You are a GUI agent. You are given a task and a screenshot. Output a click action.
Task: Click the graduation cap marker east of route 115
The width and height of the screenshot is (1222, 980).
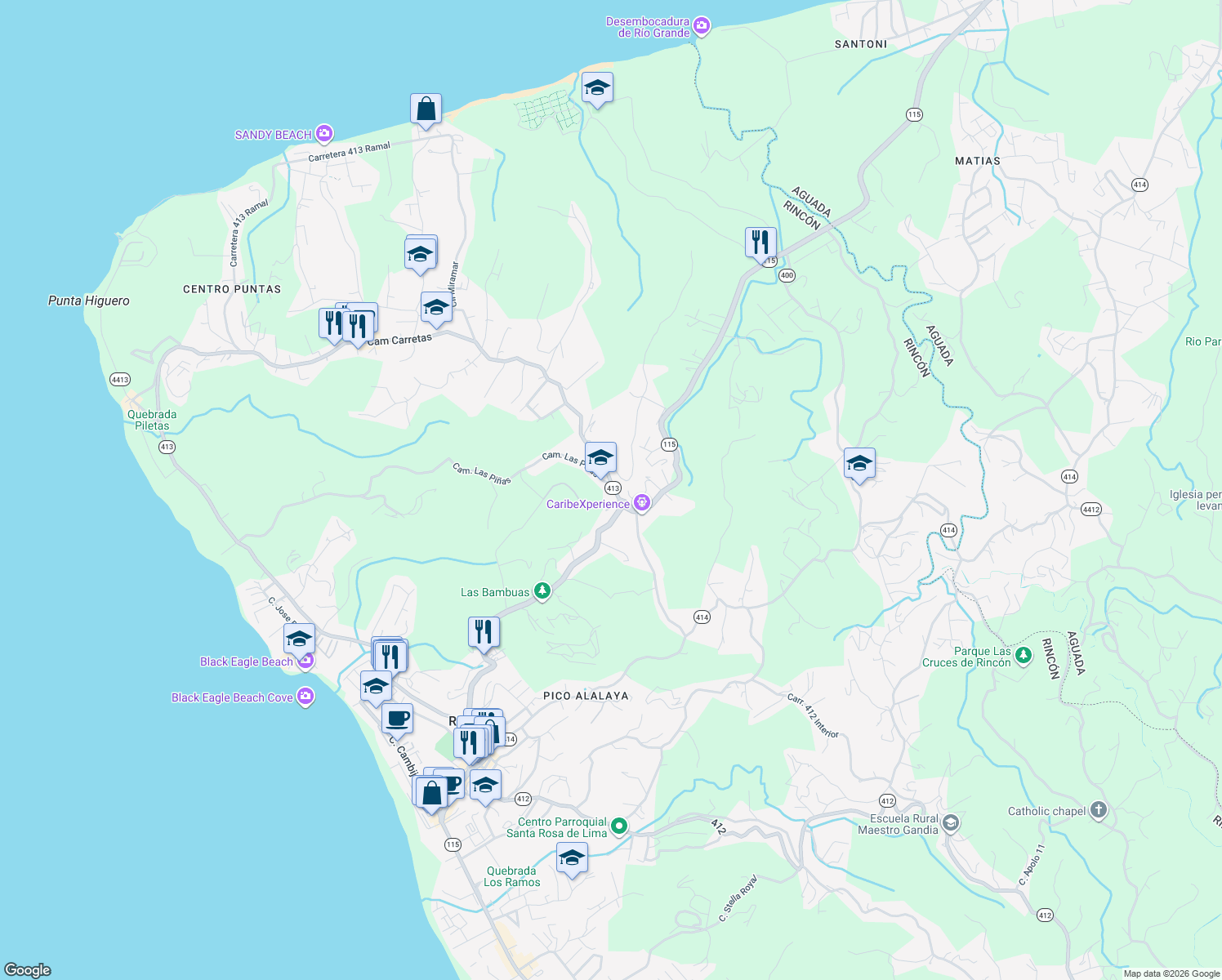point(859,463)
